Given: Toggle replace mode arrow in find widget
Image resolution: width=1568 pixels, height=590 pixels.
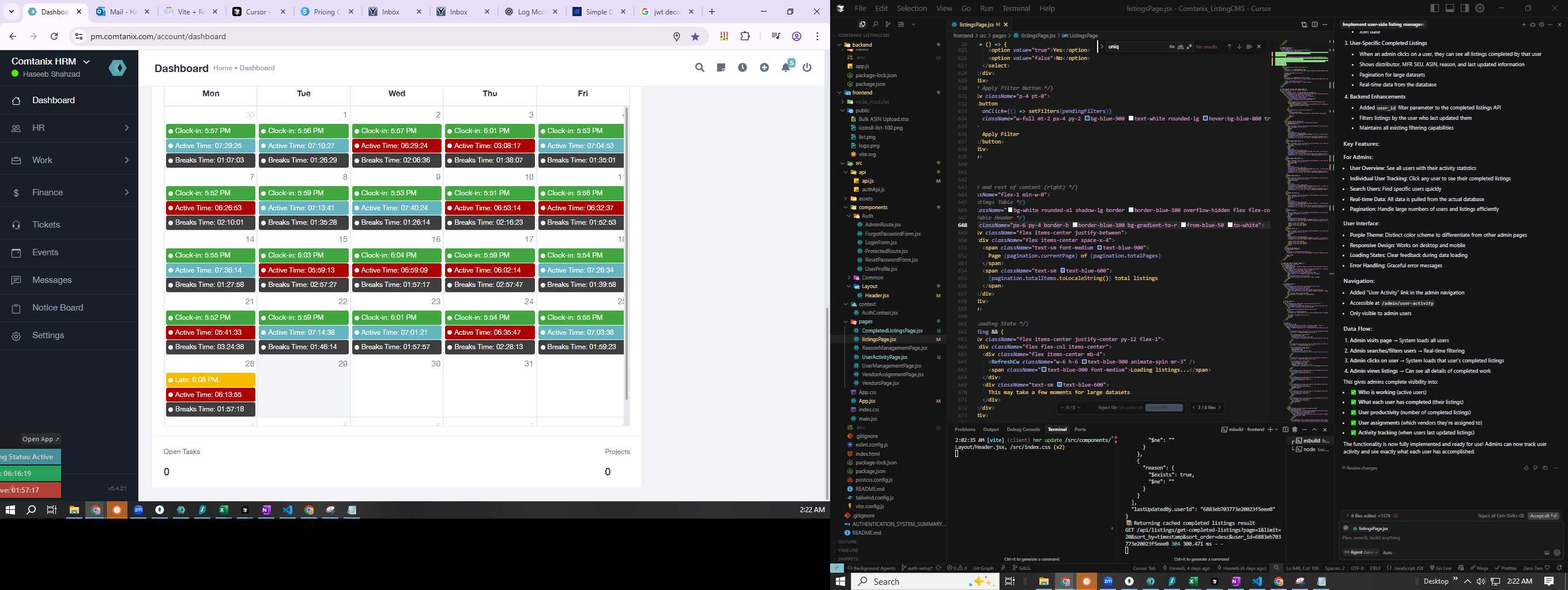Looking at the screenshot, I should coord(1102,46).
